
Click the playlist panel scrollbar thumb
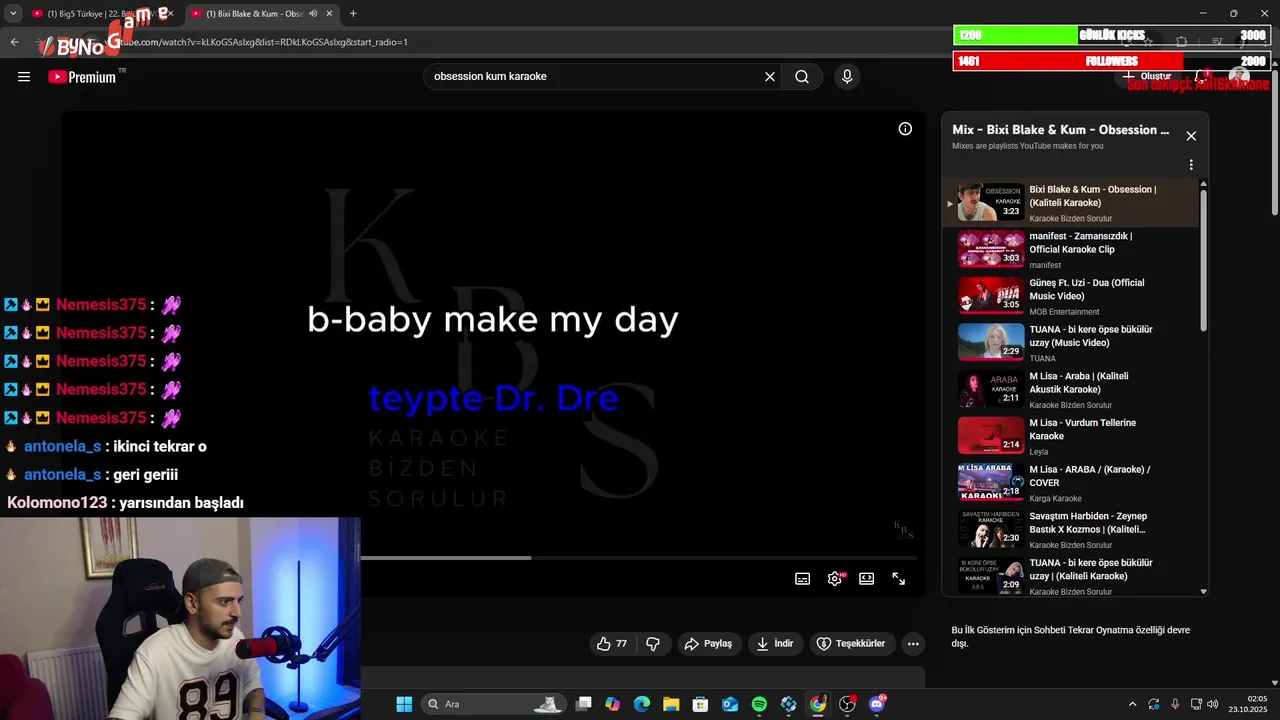tap(1203, 260)
